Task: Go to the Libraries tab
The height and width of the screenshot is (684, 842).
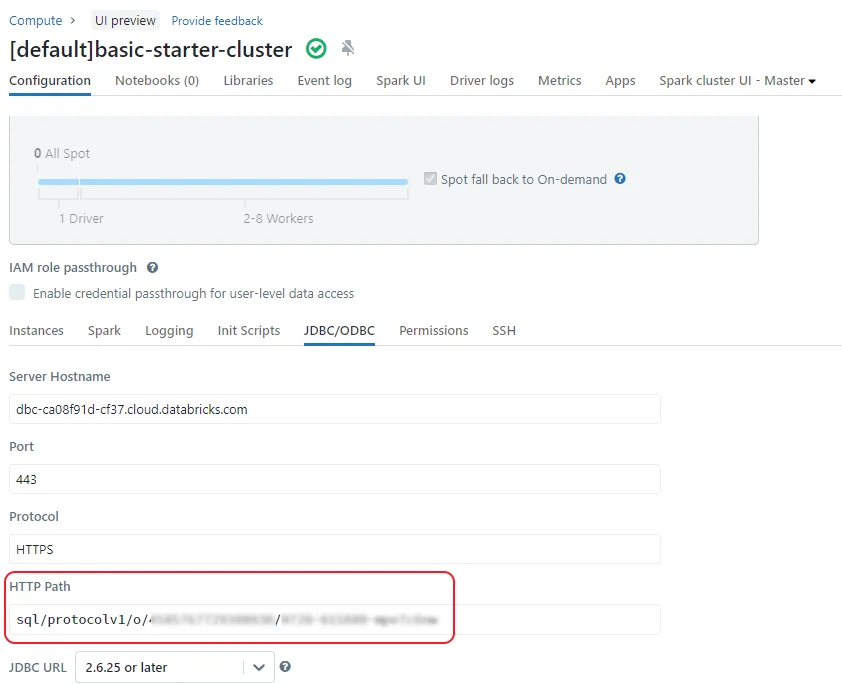Action: 248,81
